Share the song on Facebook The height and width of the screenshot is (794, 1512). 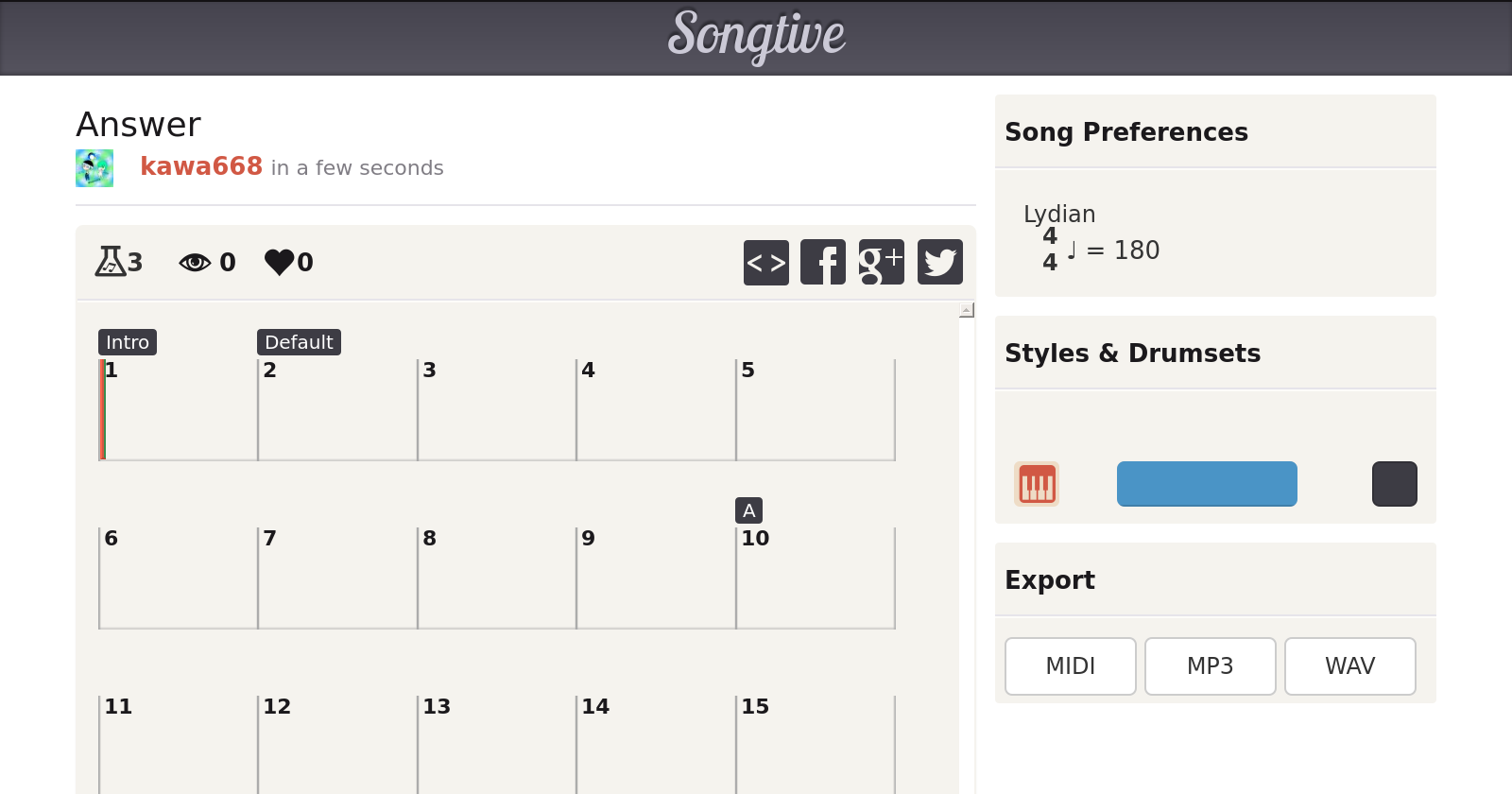(823, 262)
